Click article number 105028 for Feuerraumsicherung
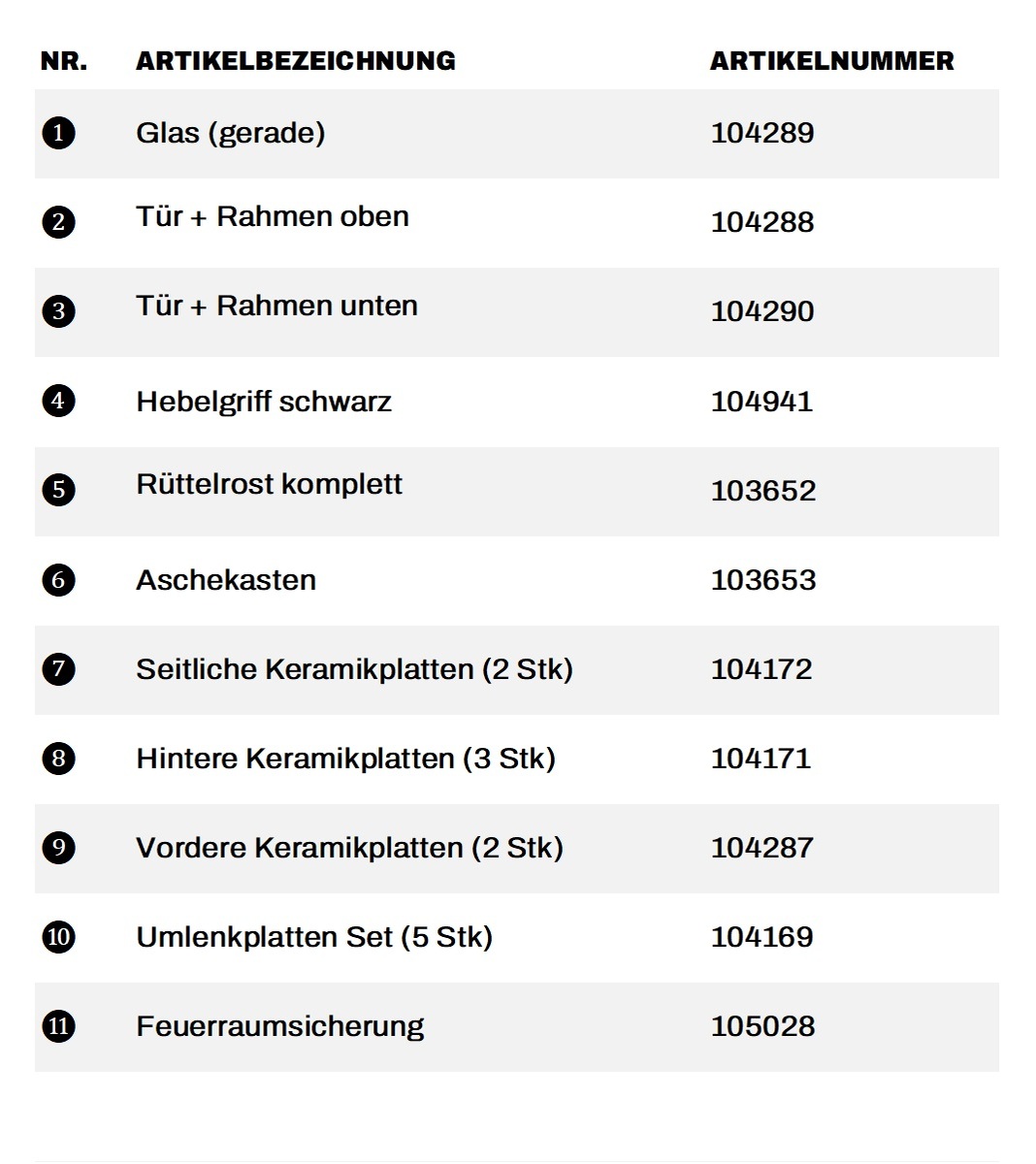The image size is (1036, 1164). click(763, 1026)
